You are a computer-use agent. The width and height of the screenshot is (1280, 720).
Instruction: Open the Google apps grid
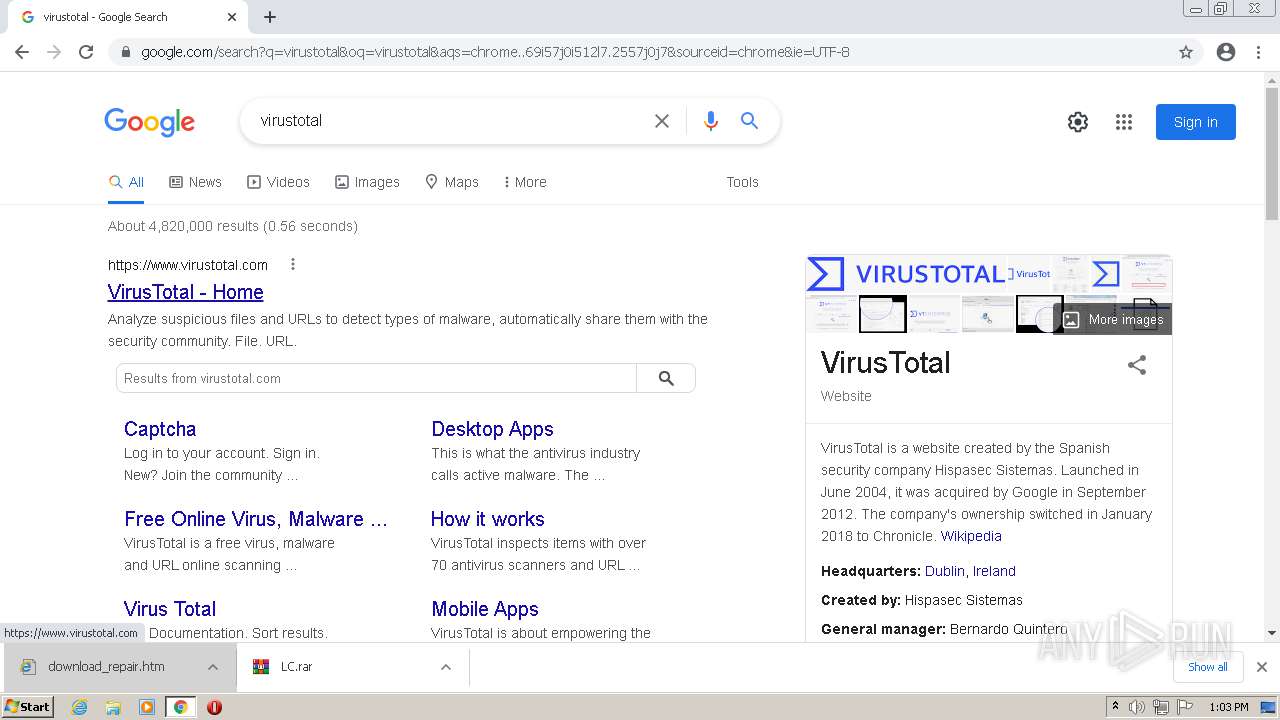(x=1124, y=122)
